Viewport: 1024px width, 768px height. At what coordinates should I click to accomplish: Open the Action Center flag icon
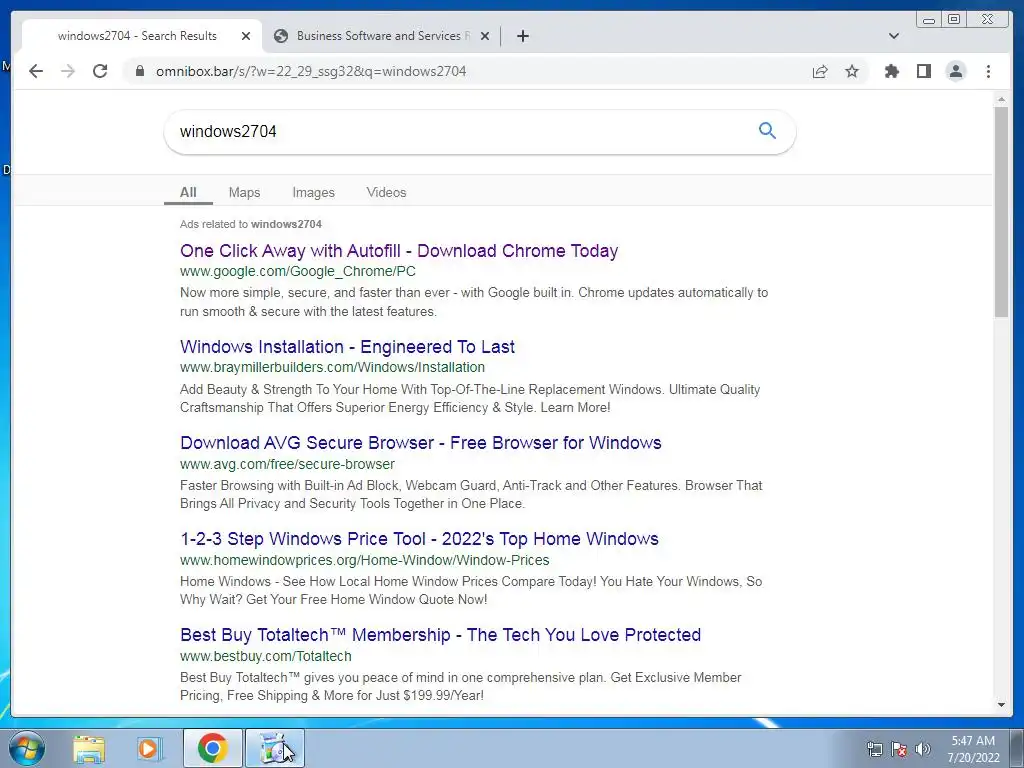[x=899, y=749]
